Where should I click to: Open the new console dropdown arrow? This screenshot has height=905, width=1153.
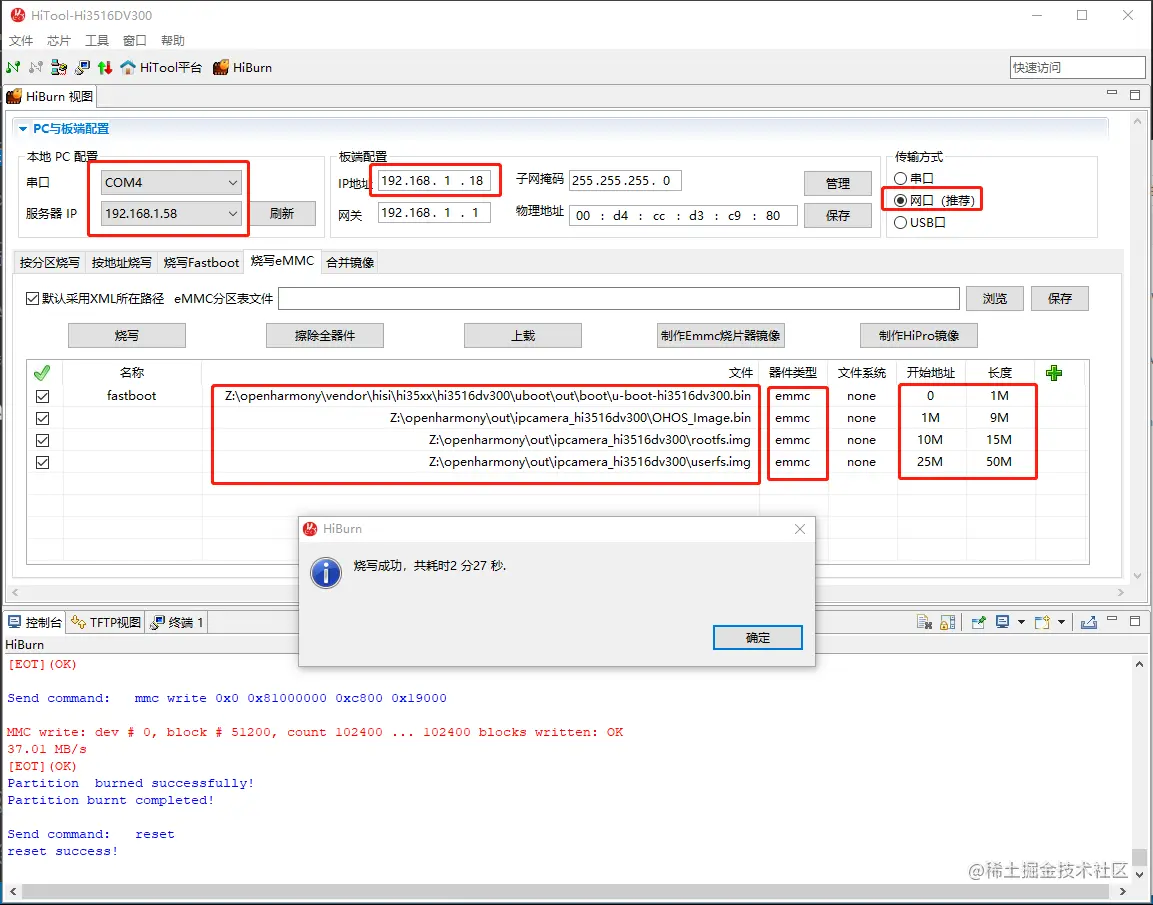pyautogui.click(x=1061, y=623)
